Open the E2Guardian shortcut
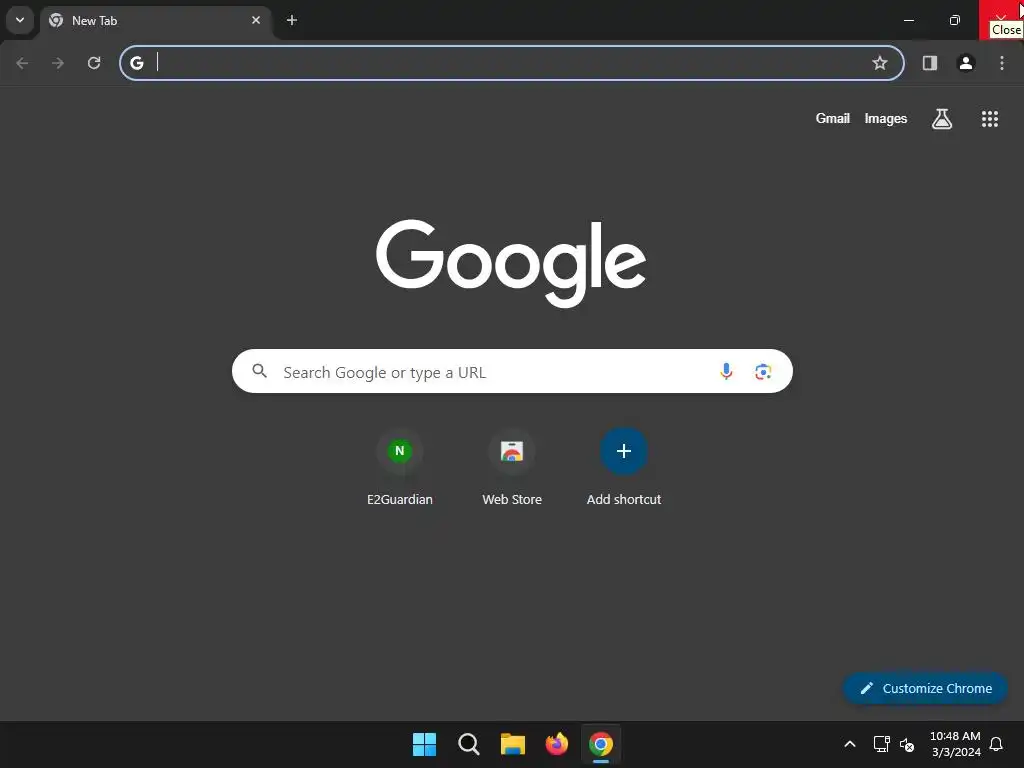Screen dimensions: 1024x768 [400, 468]
